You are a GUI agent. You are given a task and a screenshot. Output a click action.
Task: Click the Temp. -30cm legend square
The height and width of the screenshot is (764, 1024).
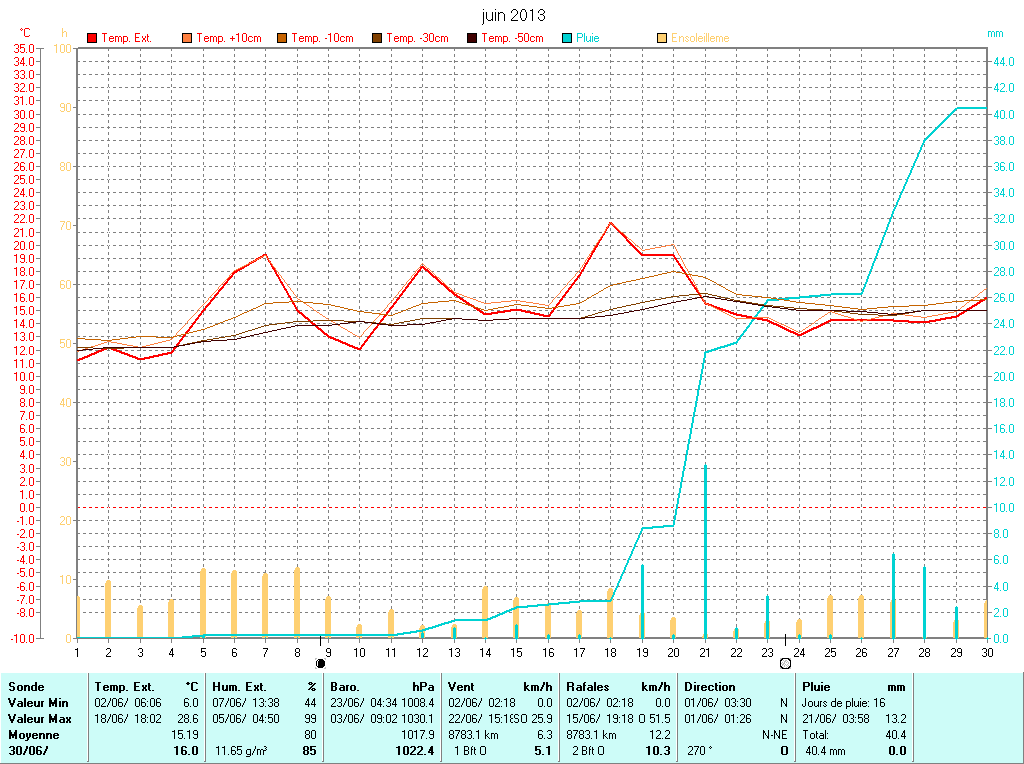pos(378,38)
